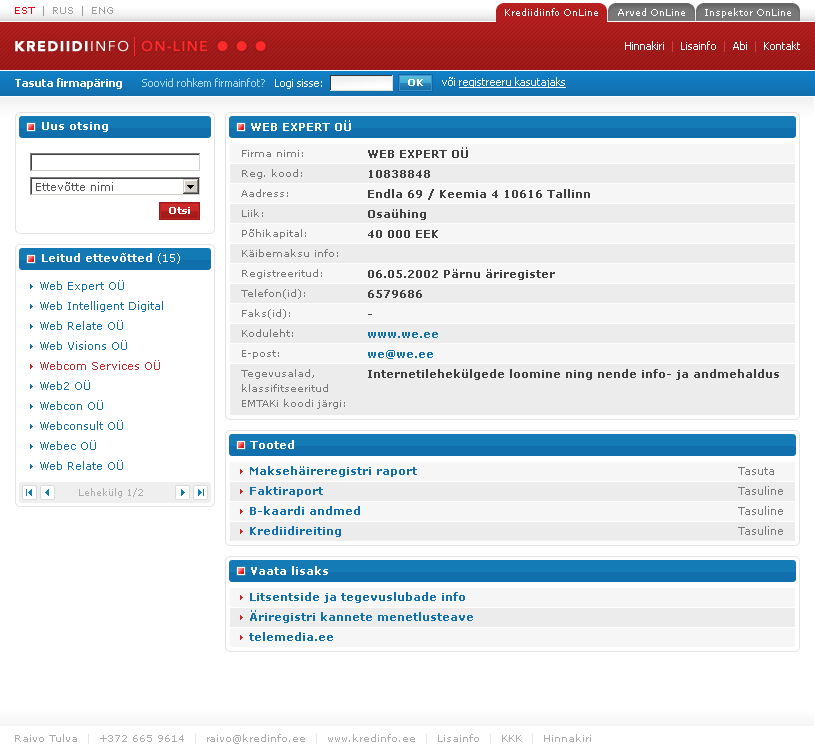Open the Abi help page
This screenshot has height=750, width=815.
click(x=740, y=46)
